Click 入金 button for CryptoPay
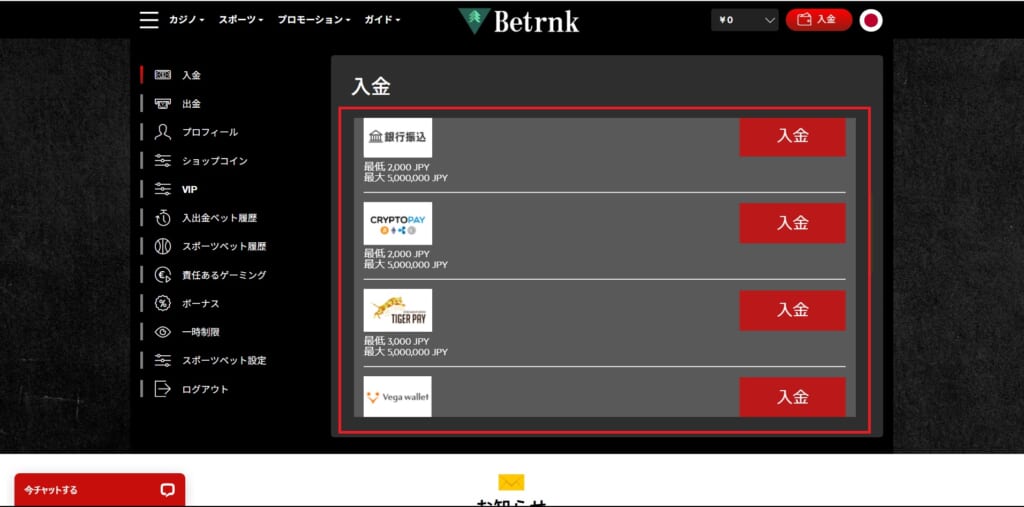Viewport: 1024px width, 507px height. coord(792,223)
